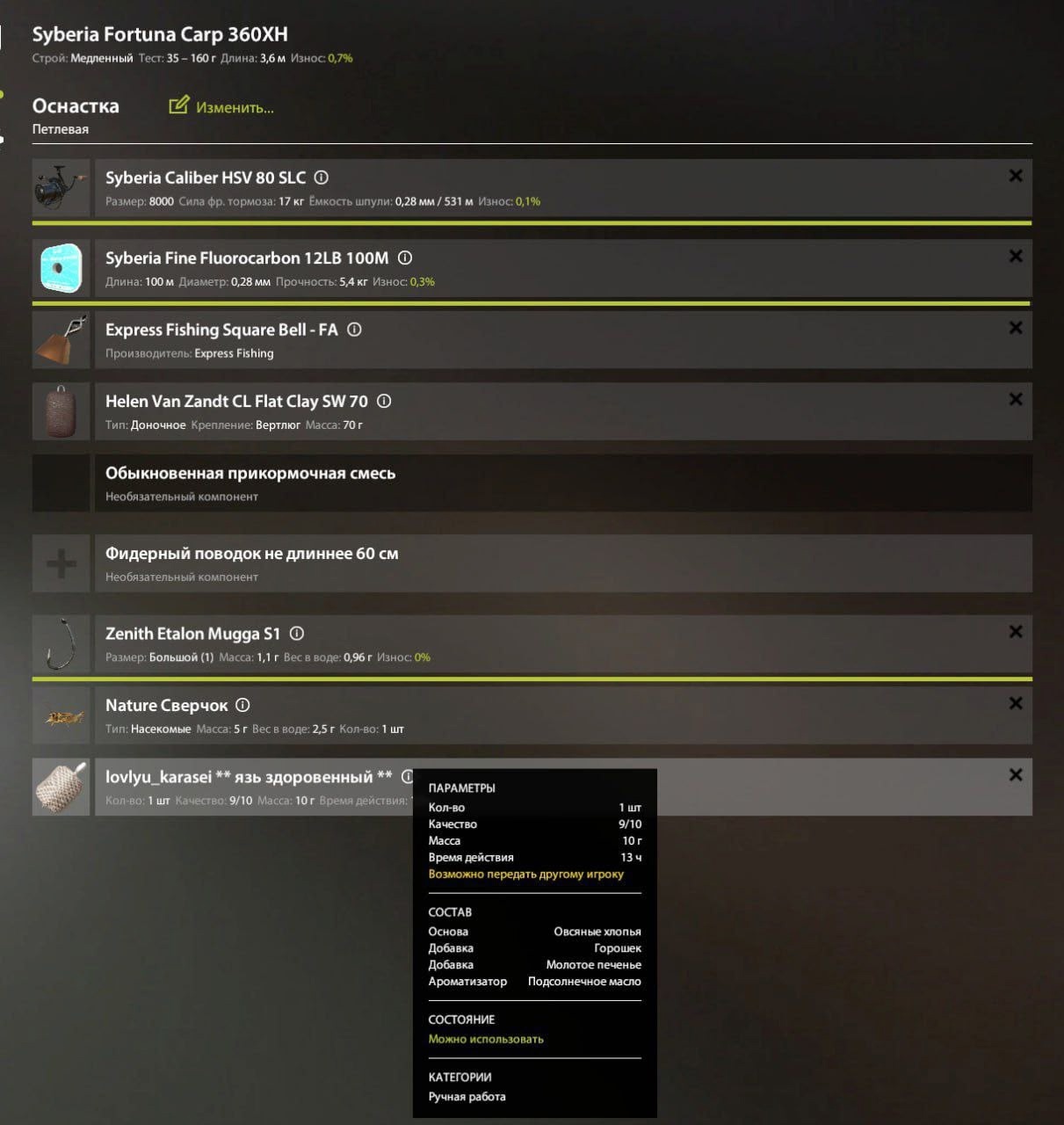
Task: Click the reel thumbnail image
Action: (x=61, y=188)
